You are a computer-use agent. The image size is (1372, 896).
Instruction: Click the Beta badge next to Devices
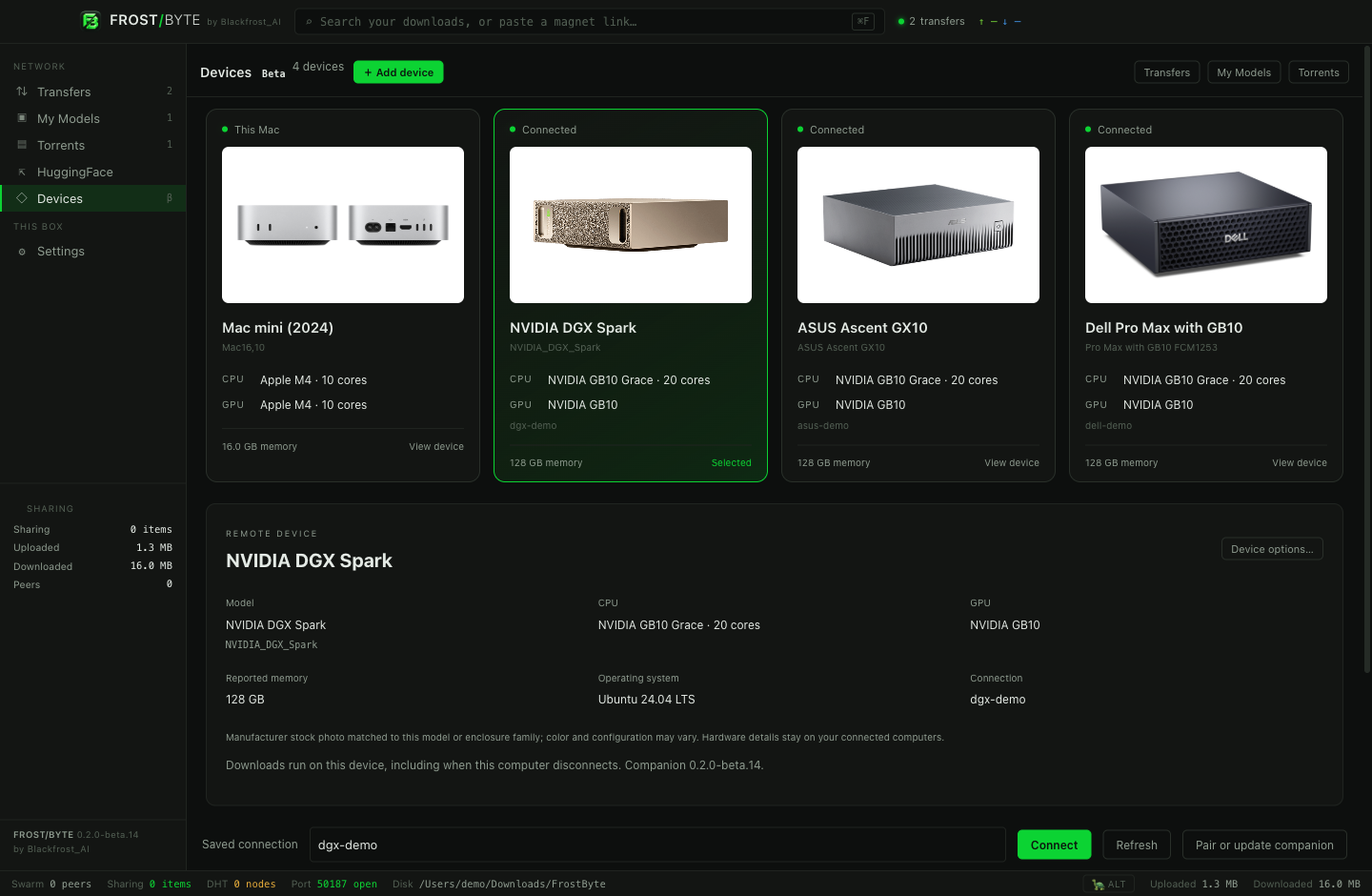[x=273, y=73]
